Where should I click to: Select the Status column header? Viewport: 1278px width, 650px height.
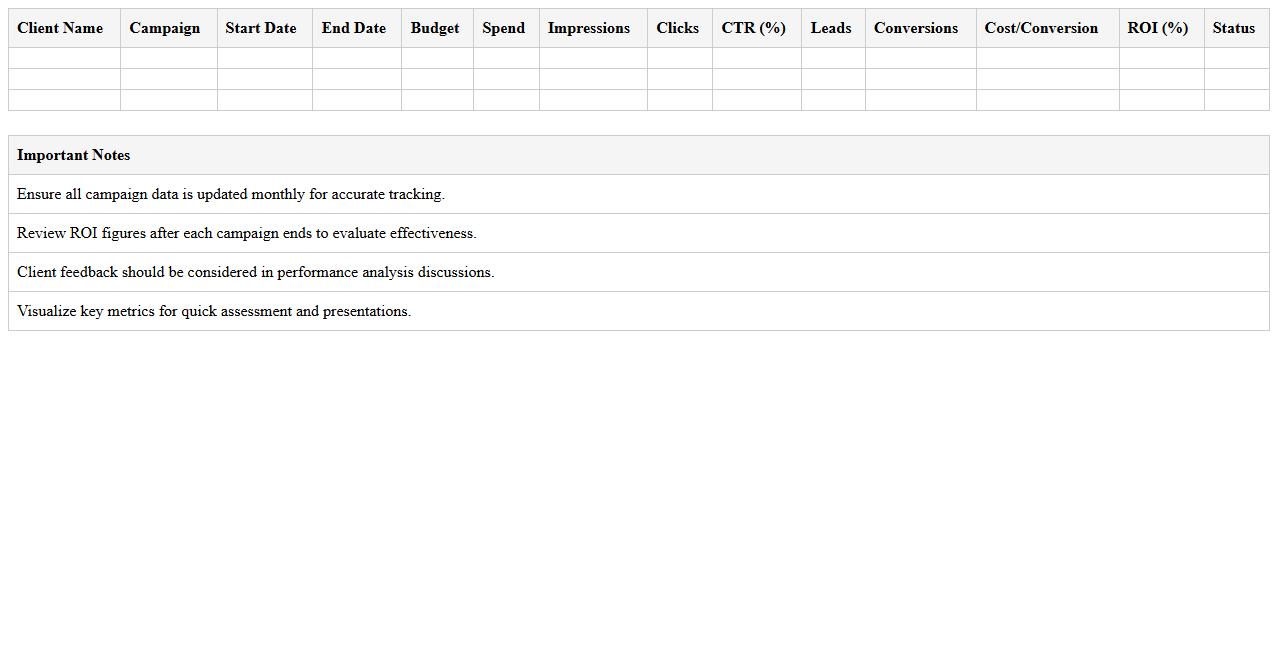(1232, 28)
